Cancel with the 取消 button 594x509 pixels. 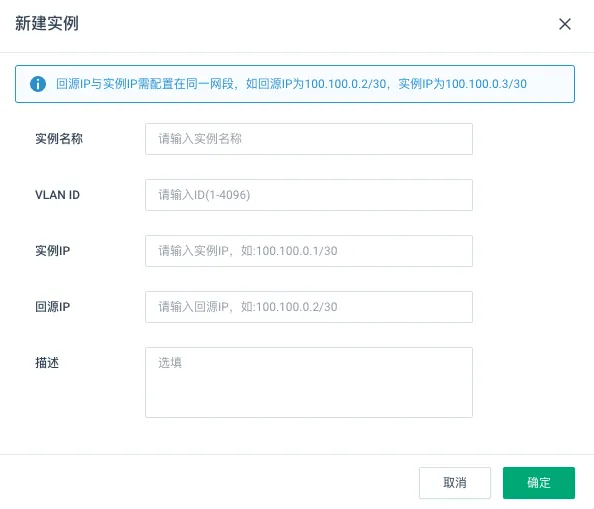coord(455,482)
